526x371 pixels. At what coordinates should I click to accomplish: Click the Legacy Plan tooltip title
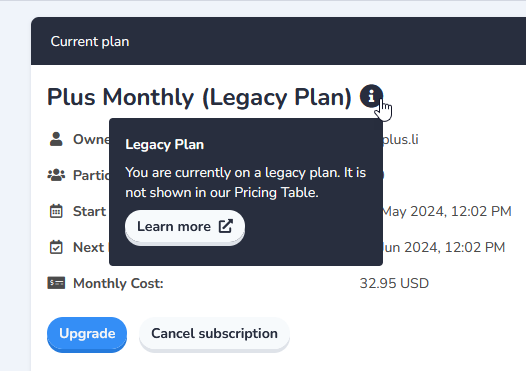click(x=164, y=145)
